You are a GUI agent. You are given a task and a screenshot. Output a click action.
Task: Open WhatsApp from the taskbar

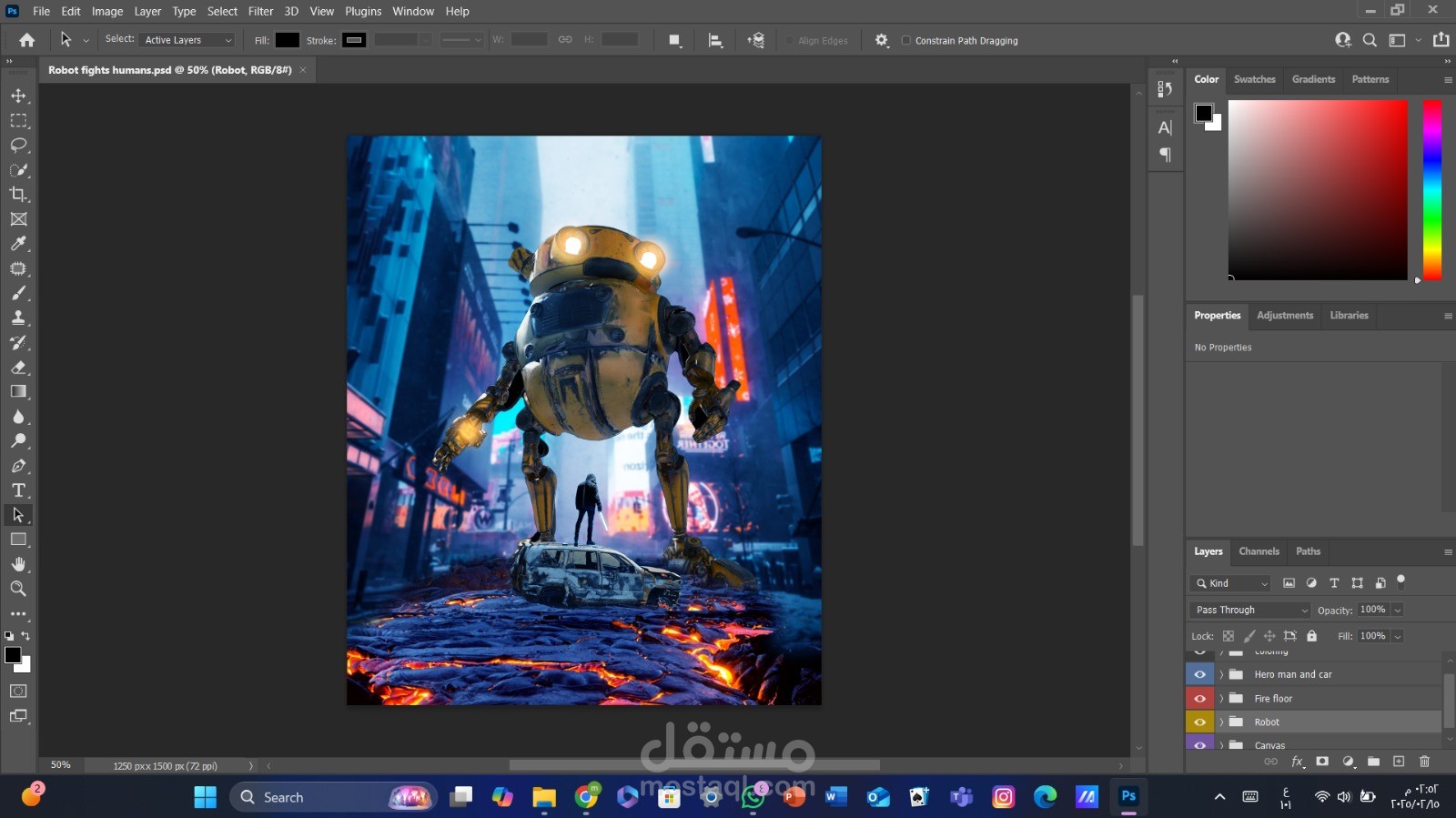pos(753,797)
